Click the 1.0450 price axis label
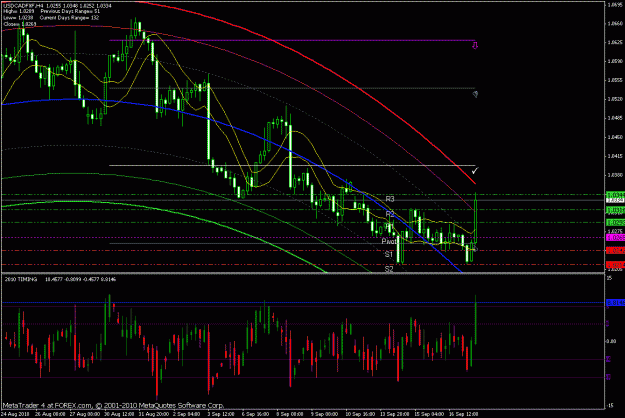The height and width of the screenshot is (418, 625). 615,137
